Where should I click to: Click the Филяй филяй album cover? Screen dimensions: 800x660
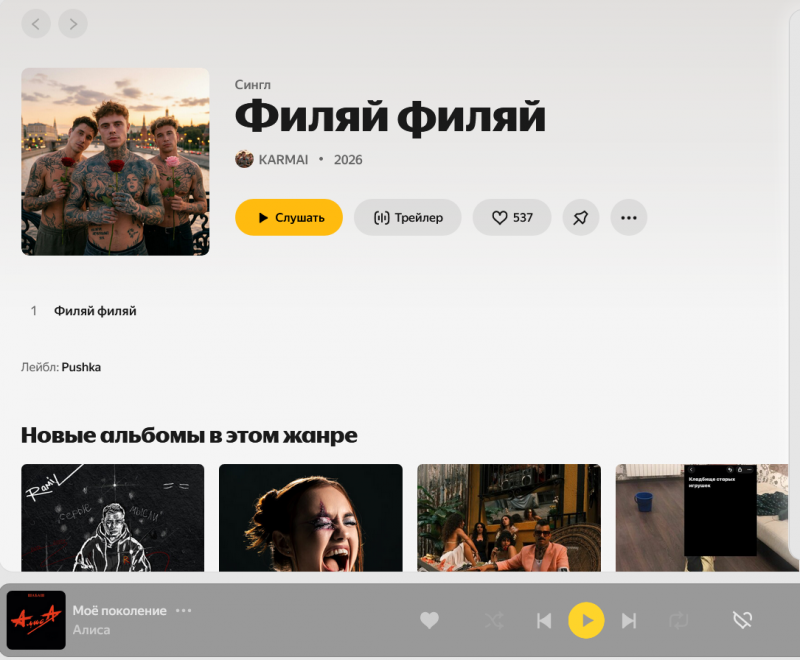[115, 162]
